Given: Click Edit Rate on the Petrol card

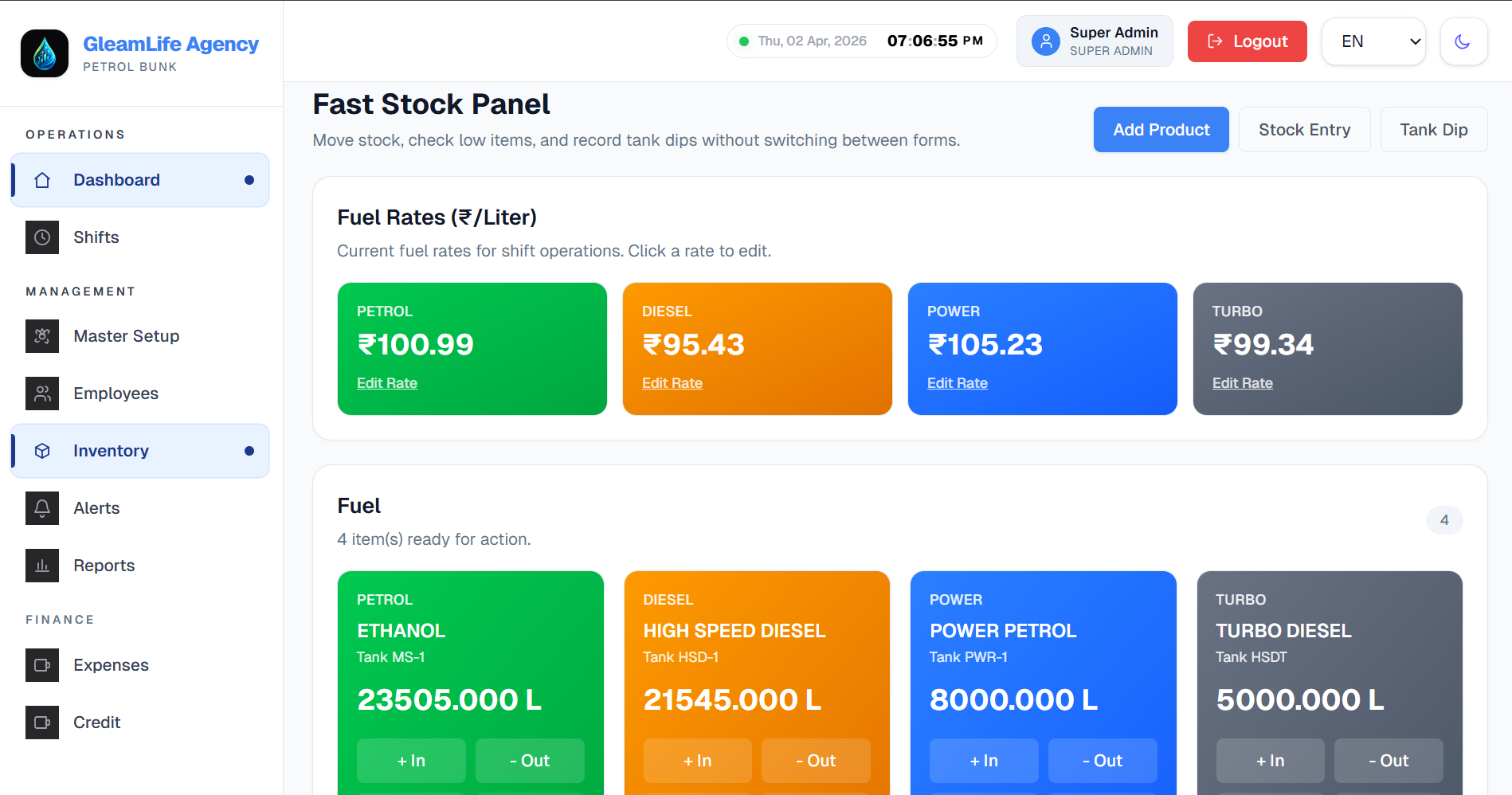Looking at the screenshot, I should (387, 383).
